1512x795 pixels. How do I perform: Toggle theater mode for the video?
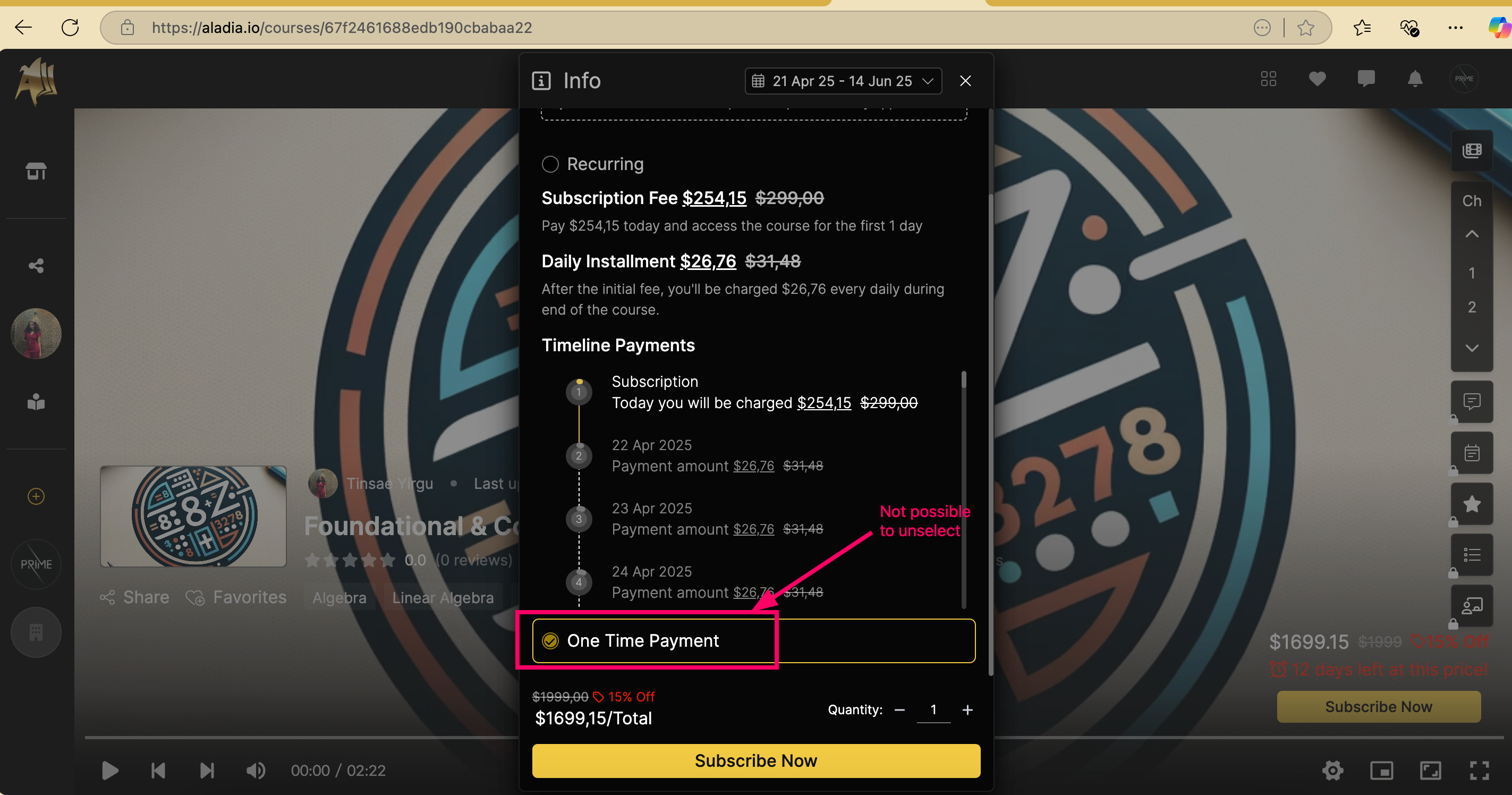coord(1430,771)
